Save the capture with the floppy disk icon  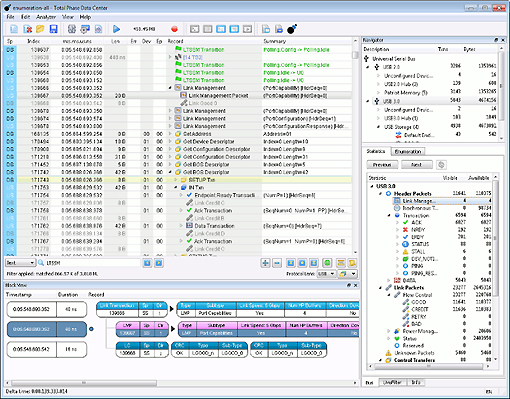tap(53, 29)
